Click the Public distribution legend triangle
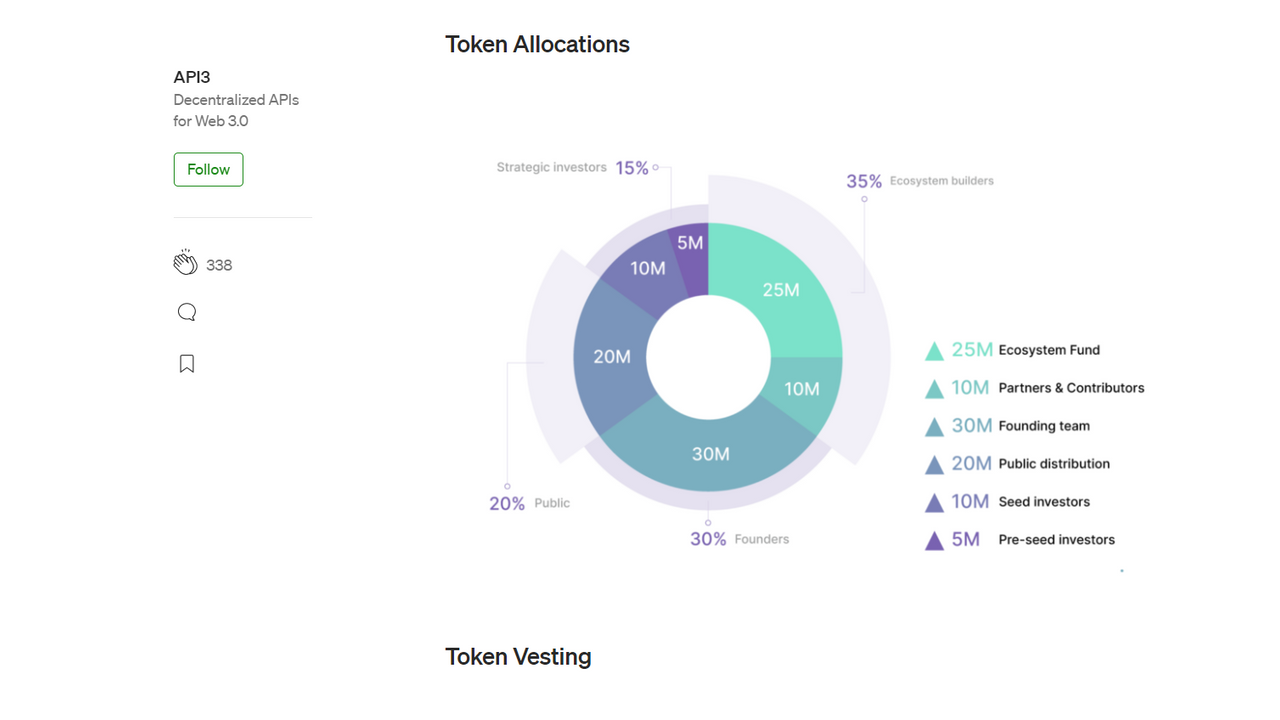The height and width of the screenshot is (720, 1280). pos(934,465)
